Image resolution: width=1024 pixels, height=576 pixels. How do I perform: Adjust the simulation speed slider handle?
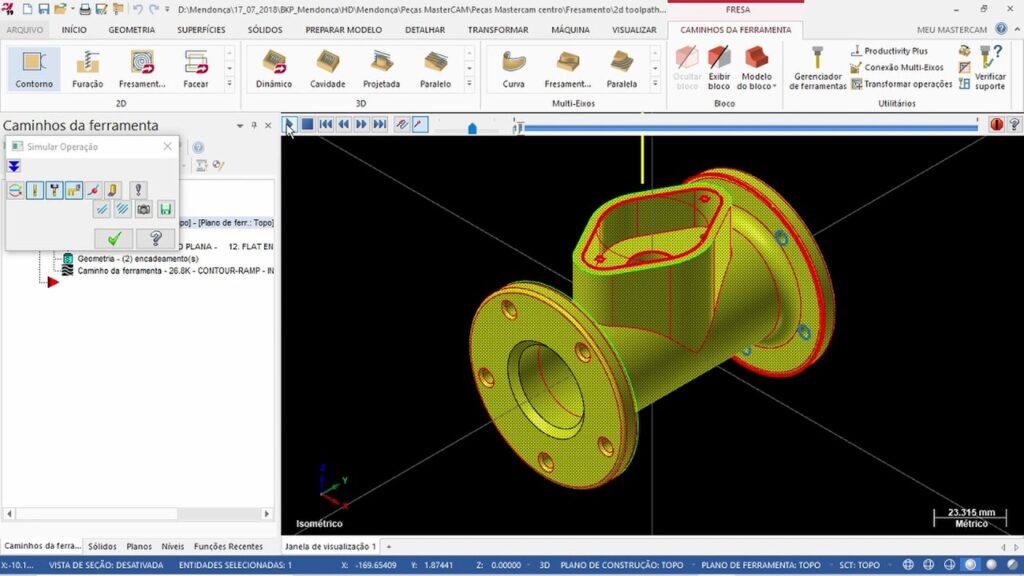point(472,128)
